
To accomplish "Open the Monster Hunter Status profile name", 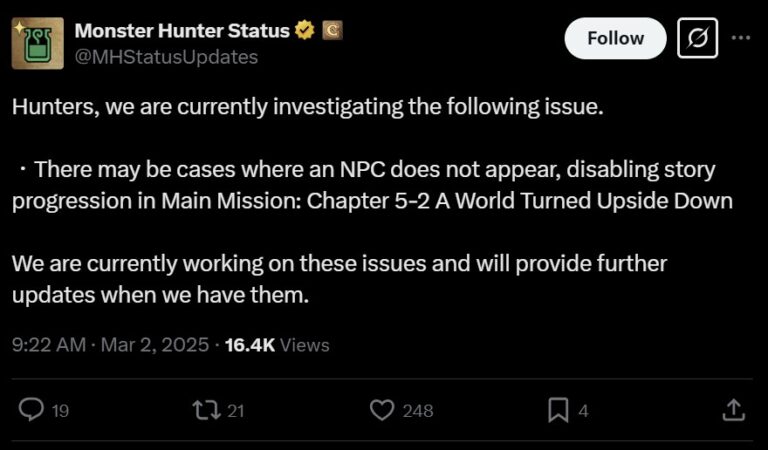I will coord(183,31).
